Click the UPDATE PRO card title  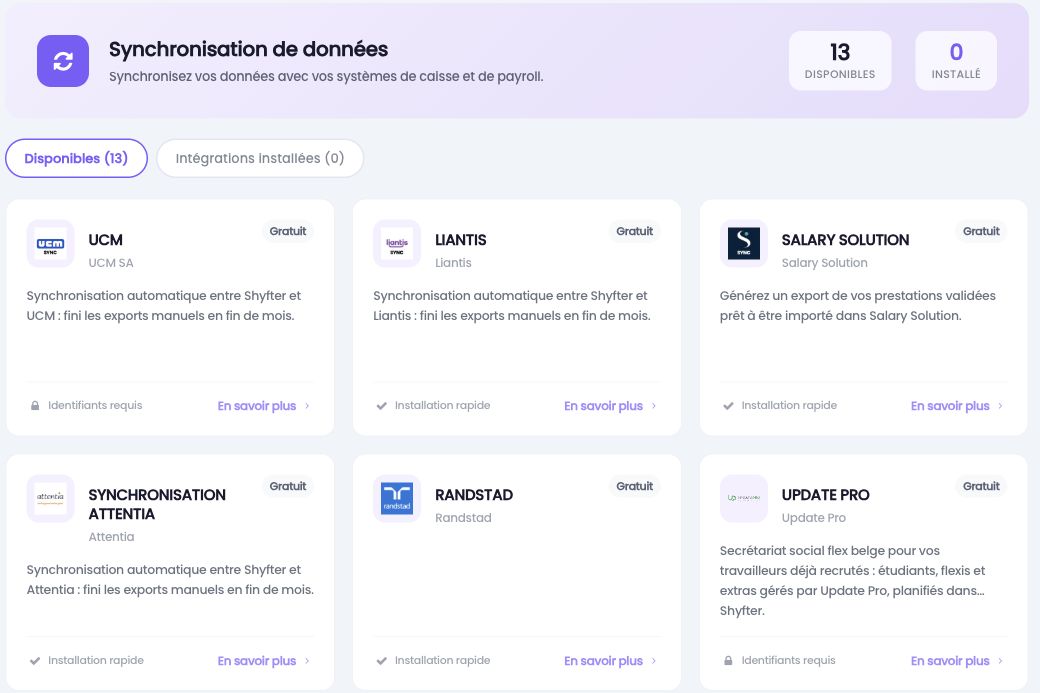[825, 495]
